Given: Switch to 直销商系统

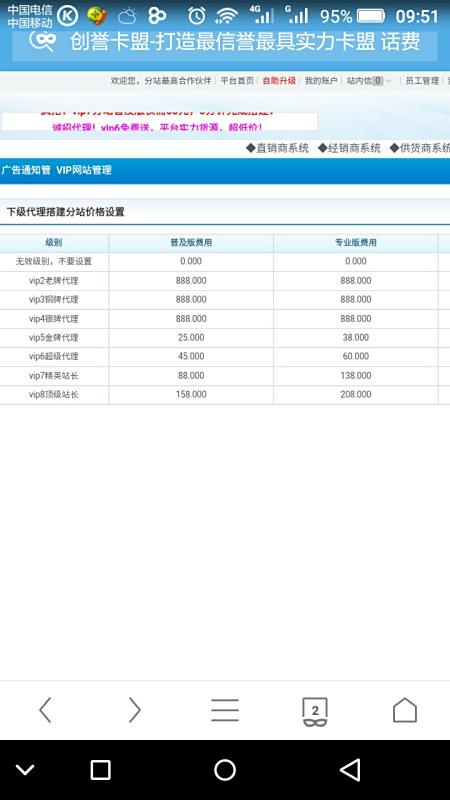Looking at the screenshot, I should pyautogui.click(x=278, y=148).
